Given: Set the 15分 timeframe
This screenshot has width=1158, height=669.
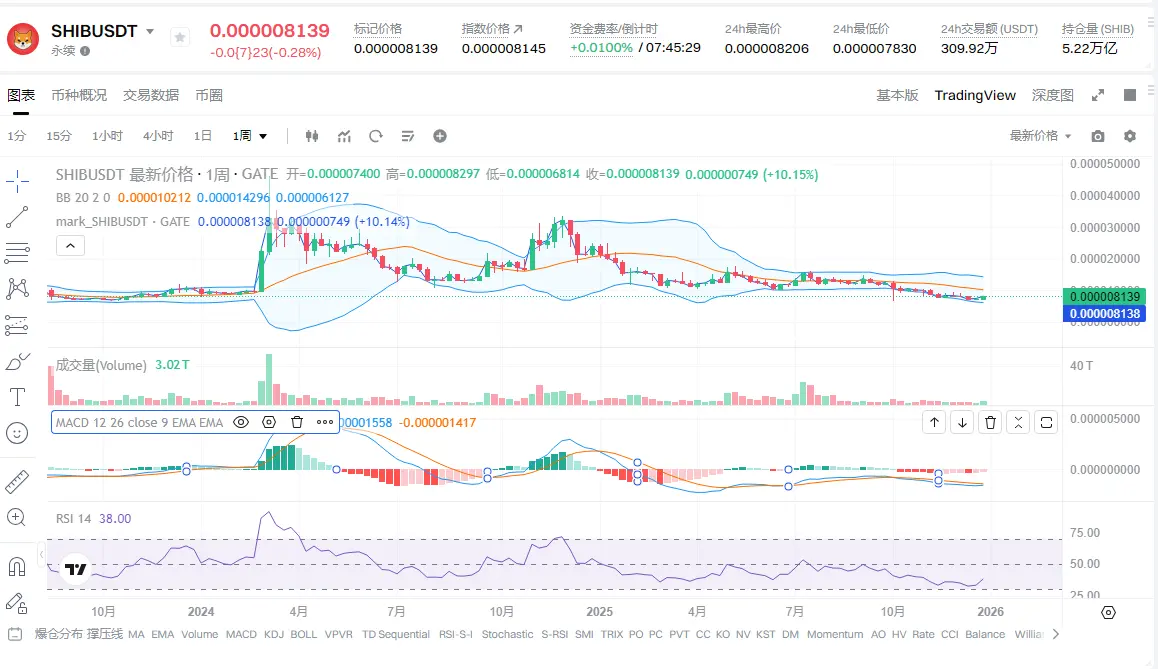Looking at the screenshot, I should coord(59,136).
